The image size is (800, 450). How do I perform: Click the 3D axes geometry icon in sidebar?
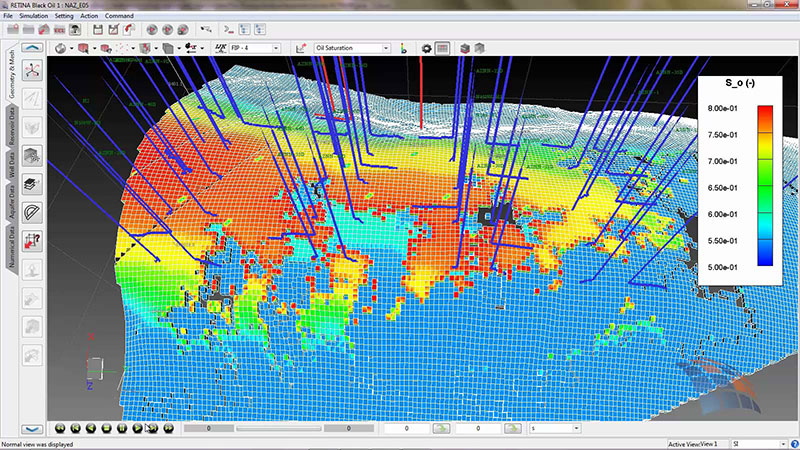[x=32, y=70]
